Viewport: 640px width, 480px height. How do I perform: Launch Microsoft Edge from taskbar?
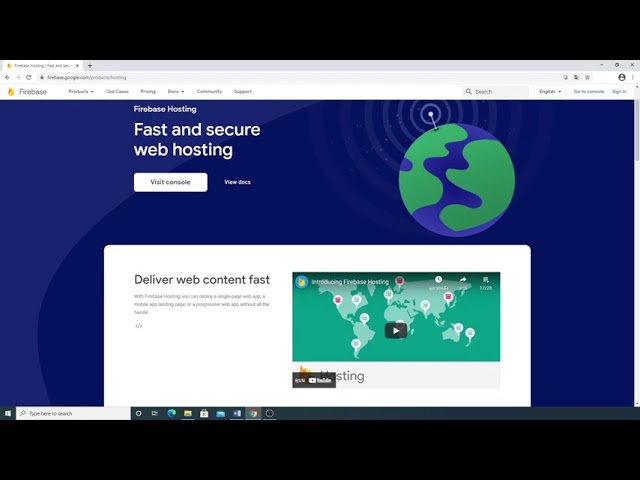point(171,413)
